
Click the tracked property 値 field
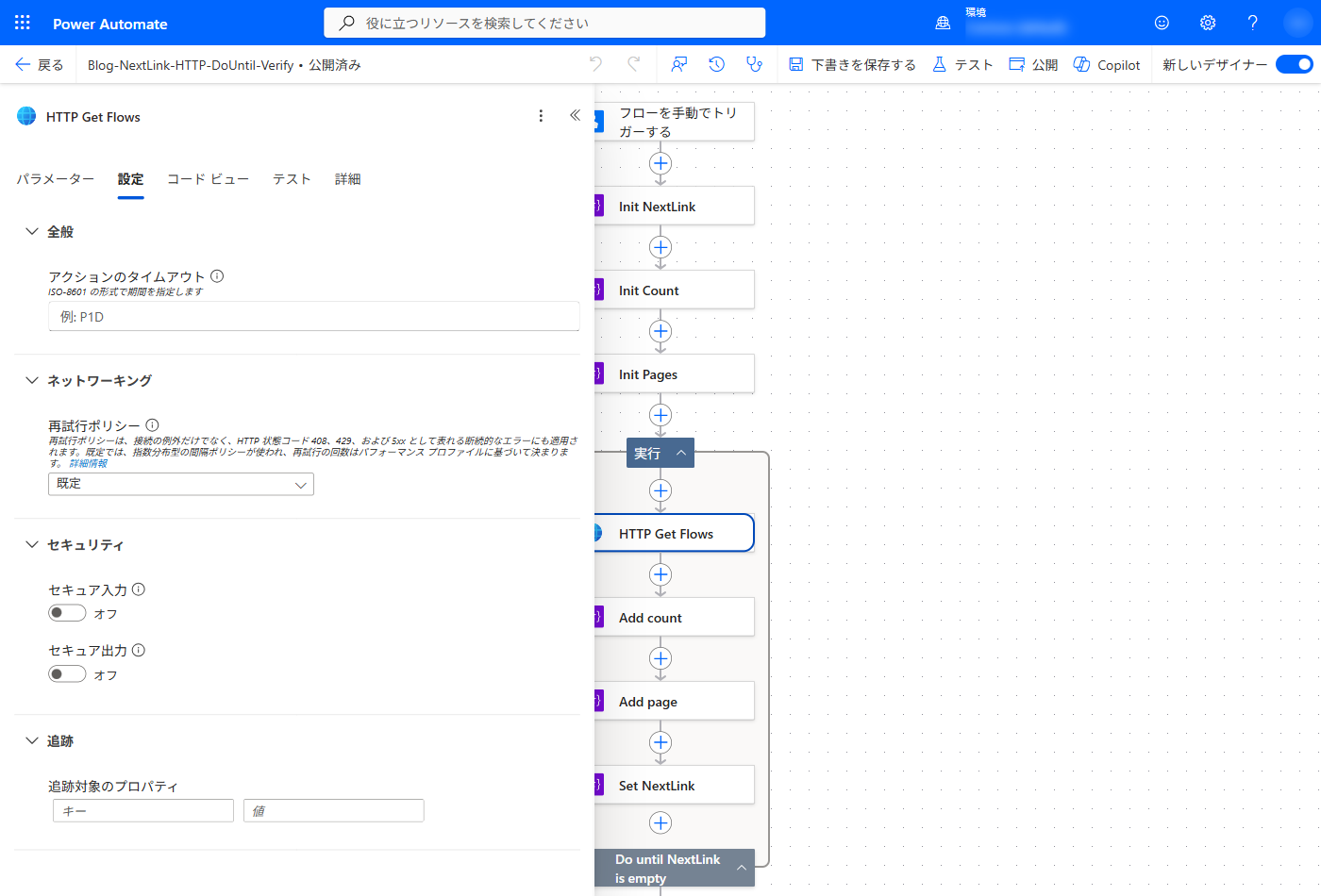(334, 810)
